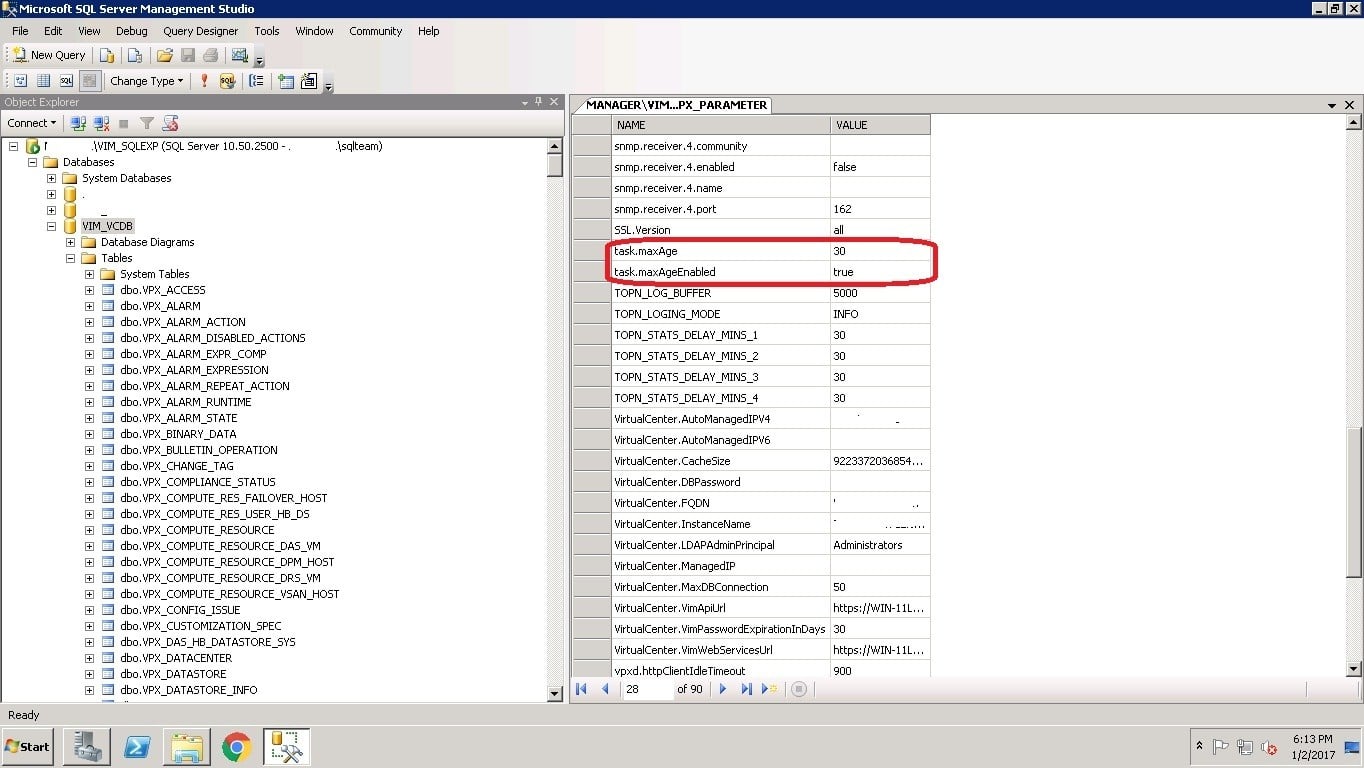Open the Database Engine Query icon
The image size is (1364, 768).
click(107, 55)
